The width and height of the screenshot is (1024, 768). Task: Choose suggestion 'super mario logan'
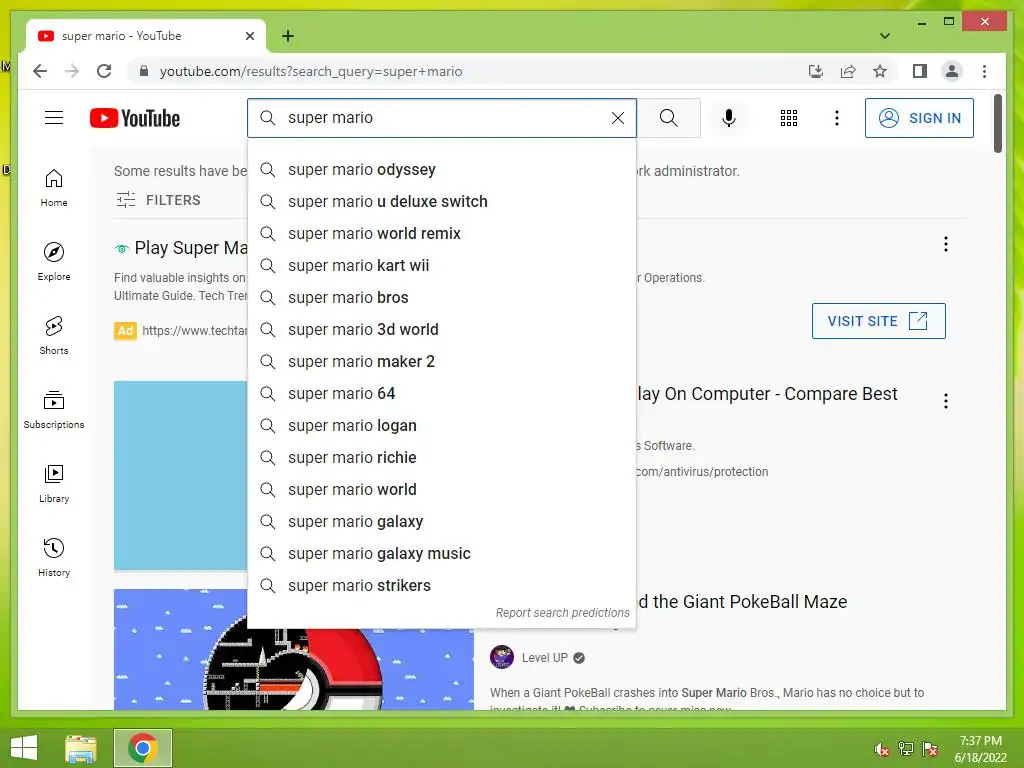tap(441, 426)
